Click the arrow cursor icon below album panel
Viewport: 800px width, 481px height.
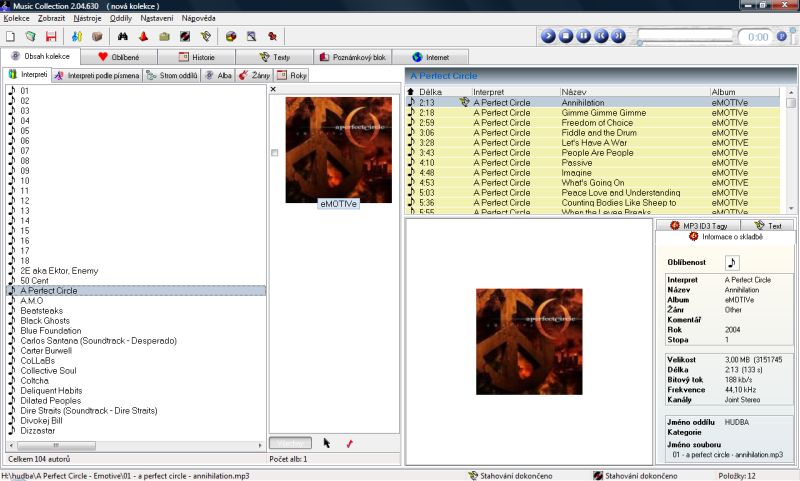pyautogui.click(x=327, y=443)
